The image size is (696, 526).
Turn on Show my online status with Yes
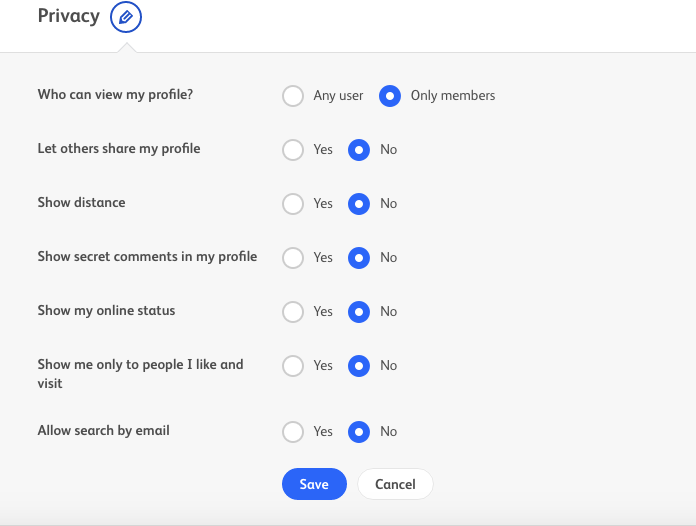pos(293,312)
